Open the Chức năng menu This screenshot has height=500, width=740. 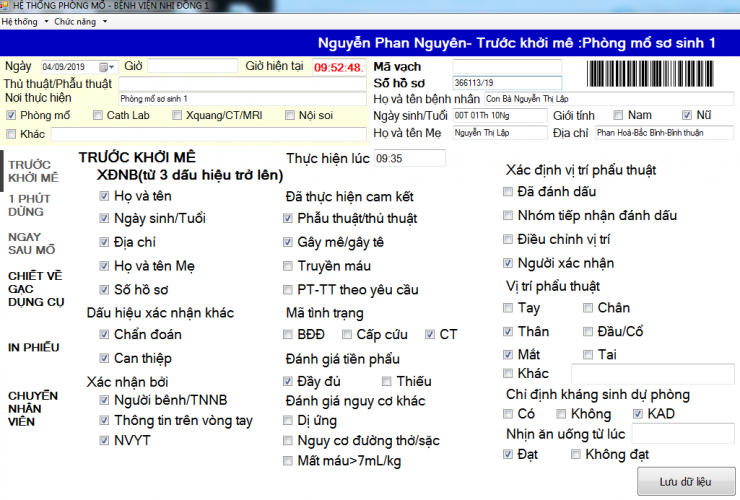pos(76,20)
